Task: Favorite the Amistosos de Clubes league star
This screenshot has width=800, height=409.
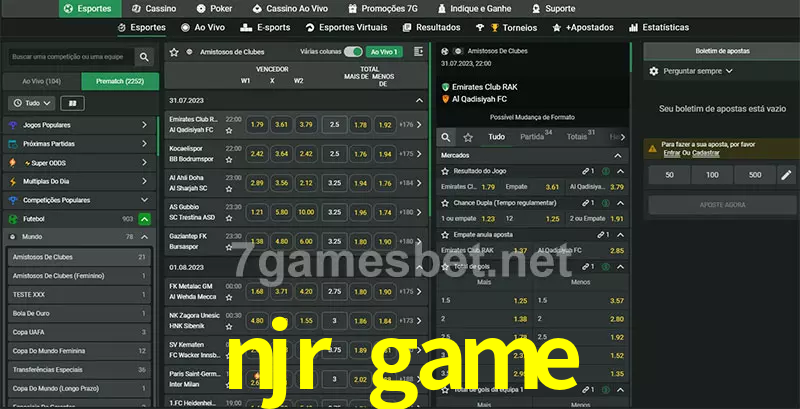Action: (174, 51)
